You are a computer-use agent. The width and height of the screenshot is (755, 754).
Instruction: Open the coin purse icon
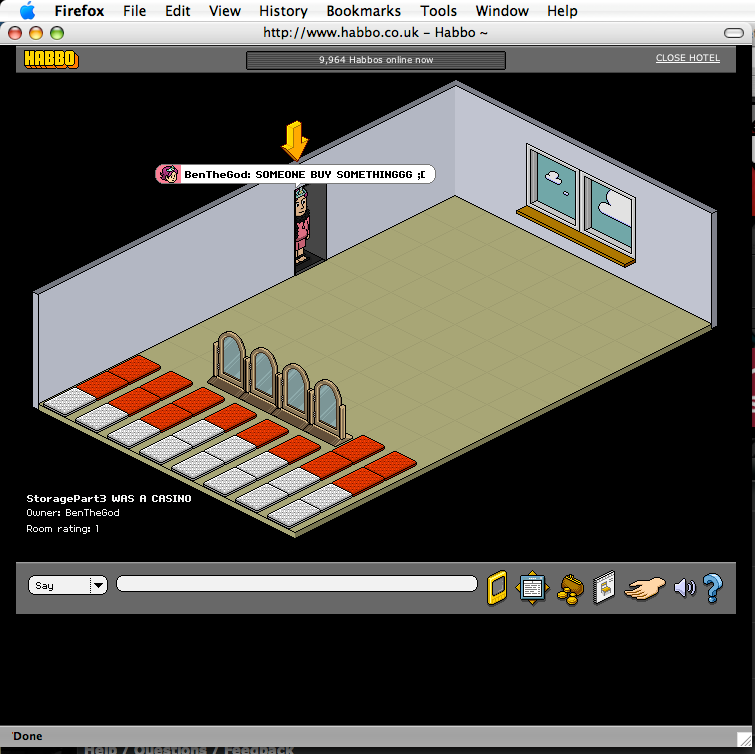point(570,588)
